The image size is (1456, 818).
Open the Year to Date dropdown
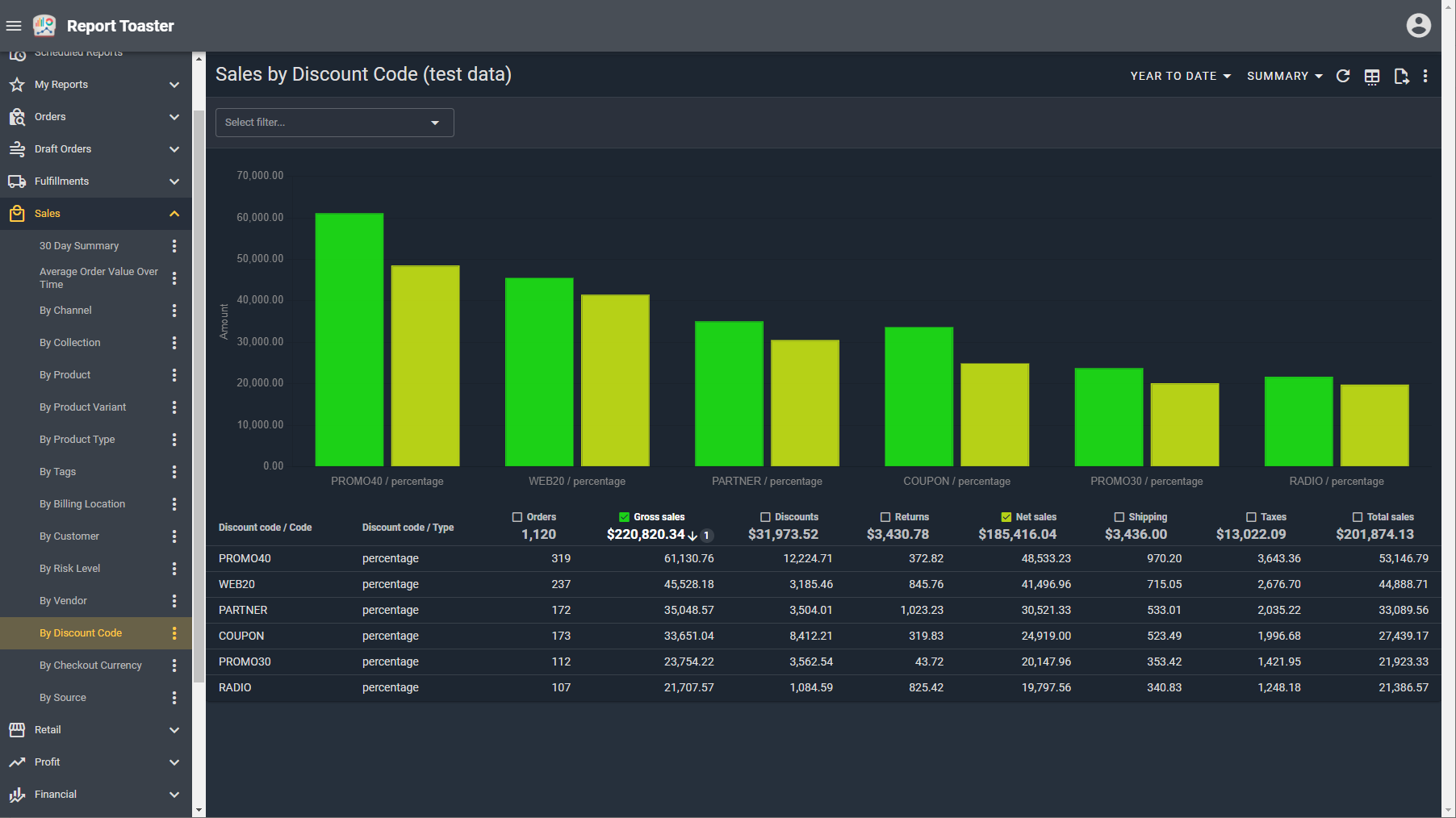click(x=1180, y=76)
